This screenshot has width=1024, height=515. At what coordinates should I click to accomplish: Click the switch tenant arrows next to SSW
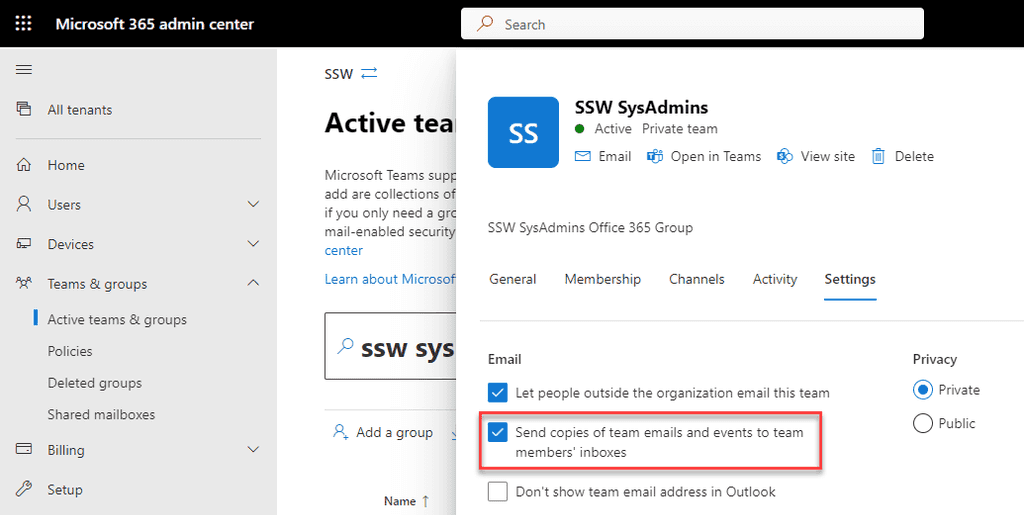[x=369, y=73]
